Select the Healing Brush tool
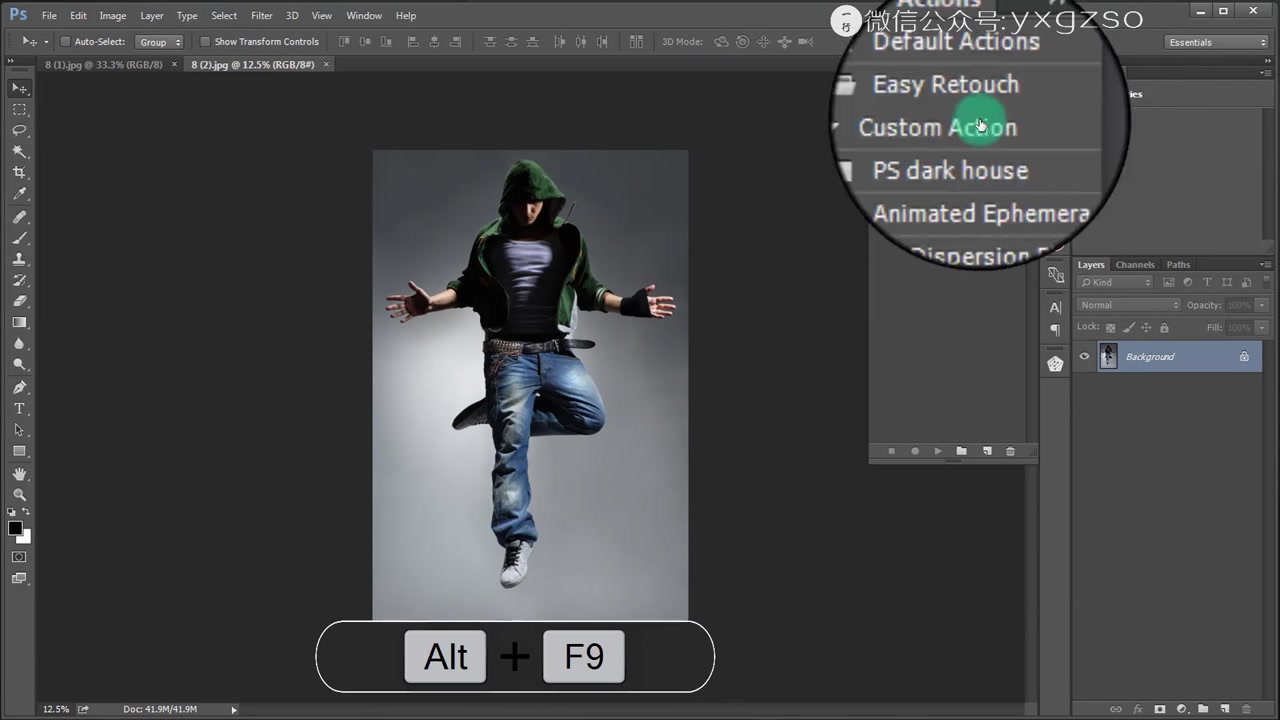 click(x=19, y=217)
